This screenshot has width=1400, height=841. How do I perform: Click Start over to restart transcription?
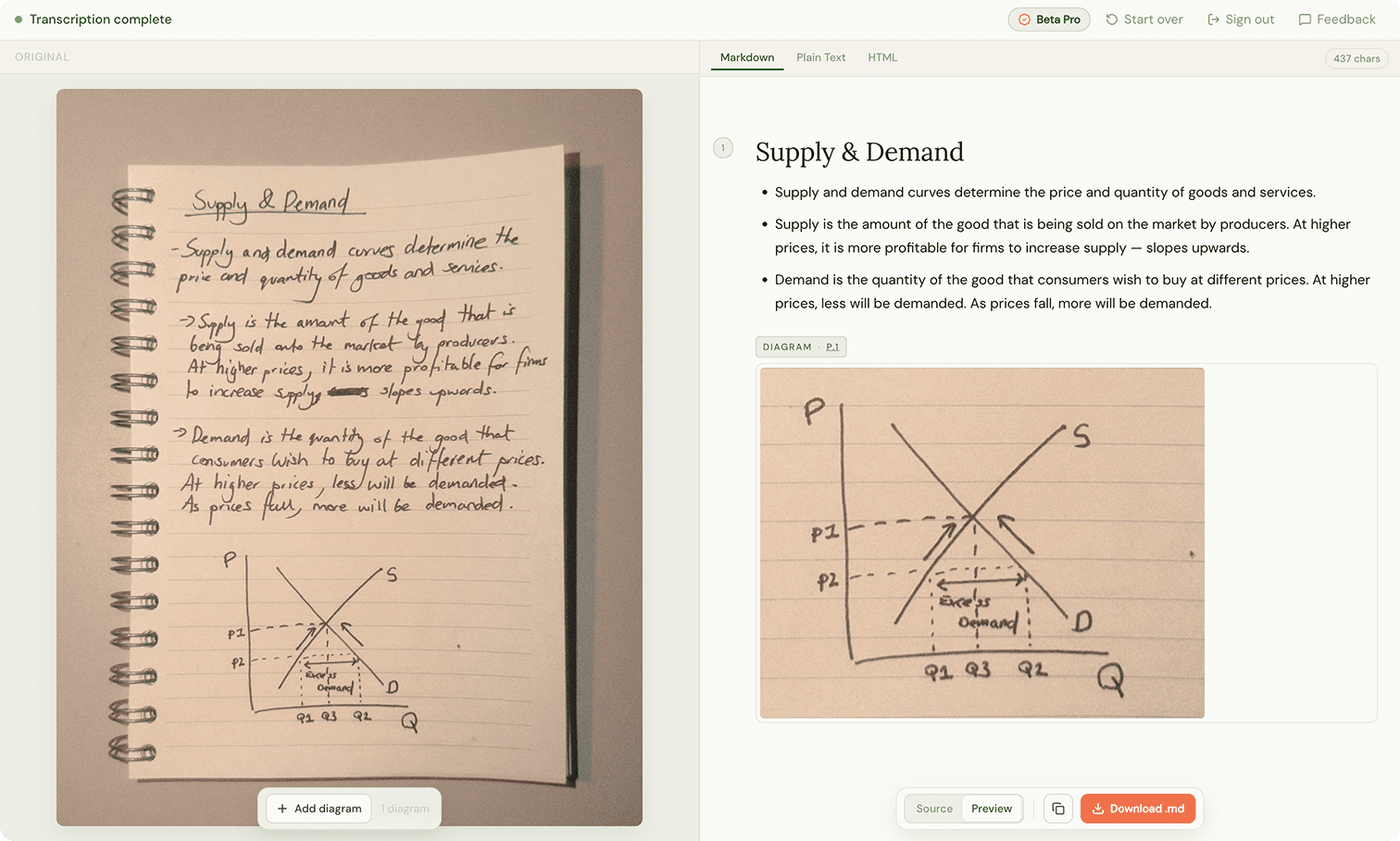1144,19
